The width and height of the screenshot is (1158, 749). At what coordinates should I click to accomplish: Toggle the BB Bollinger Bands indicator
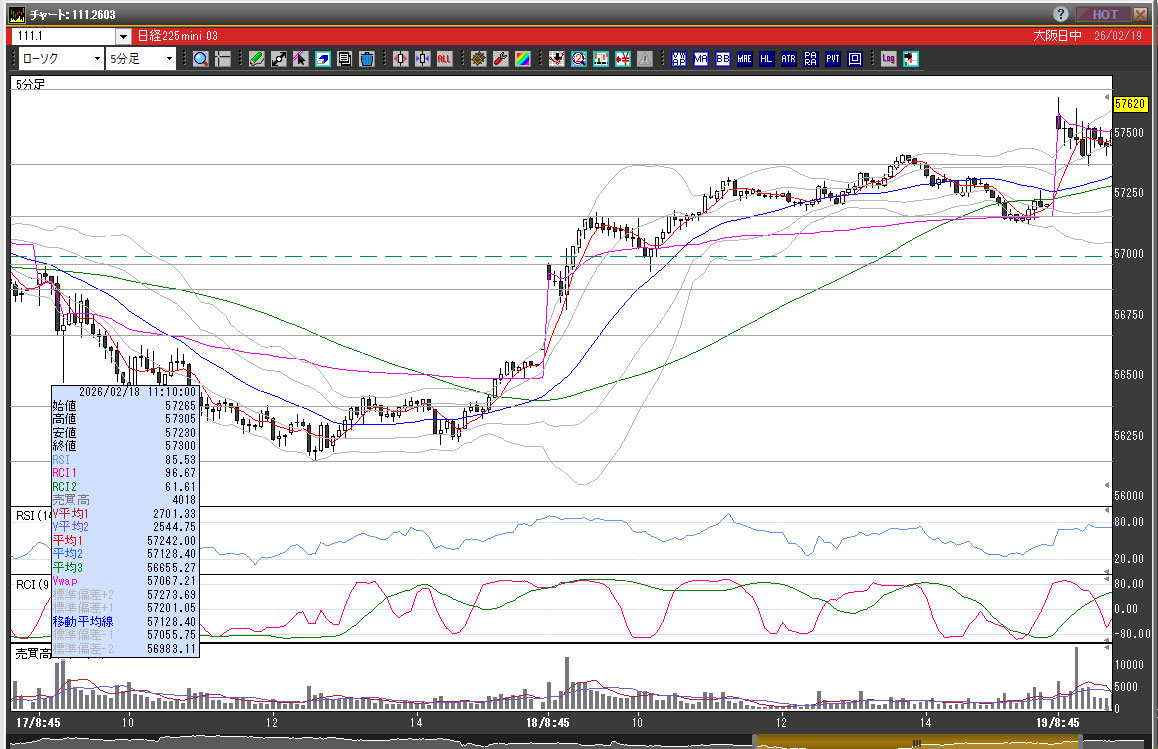[x=722, y=59]
